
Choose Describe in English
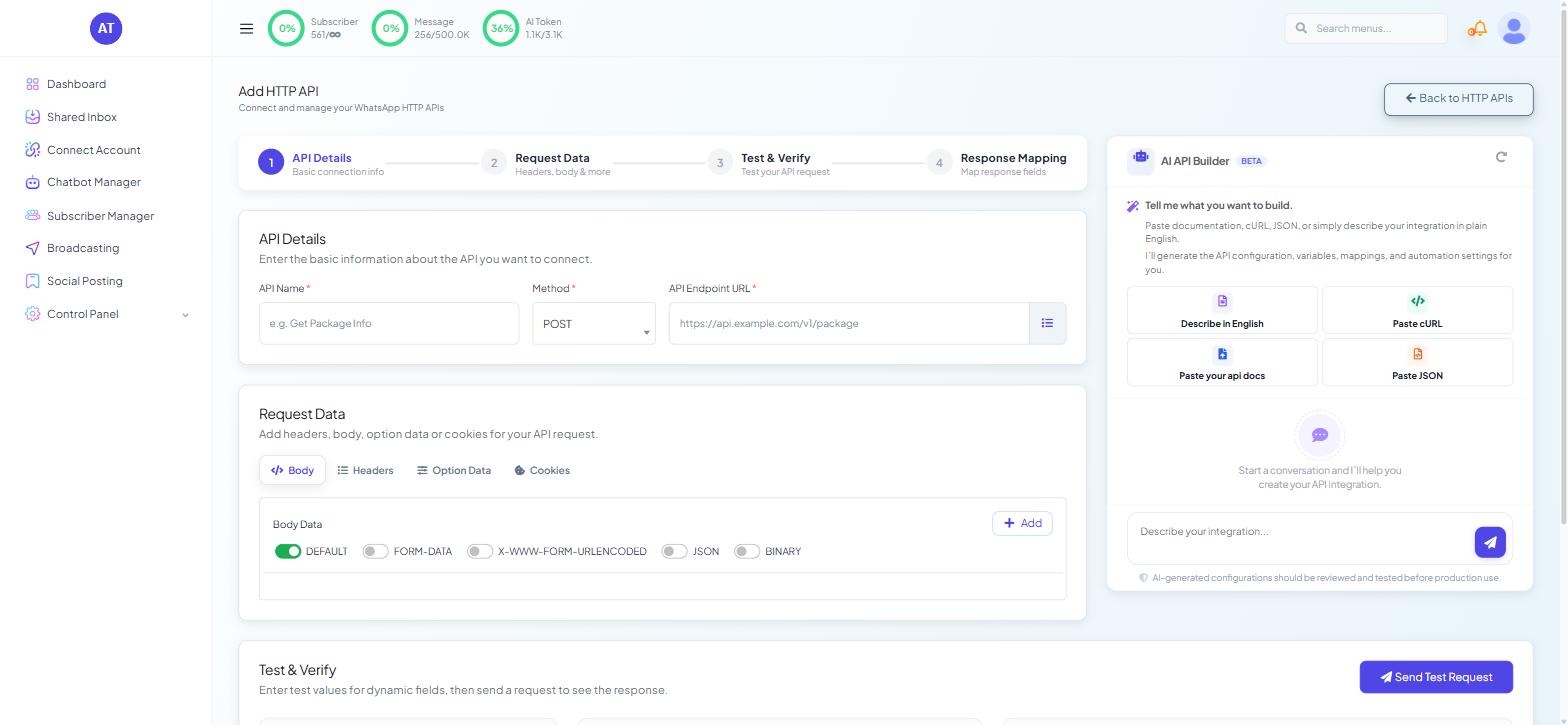1222,310
